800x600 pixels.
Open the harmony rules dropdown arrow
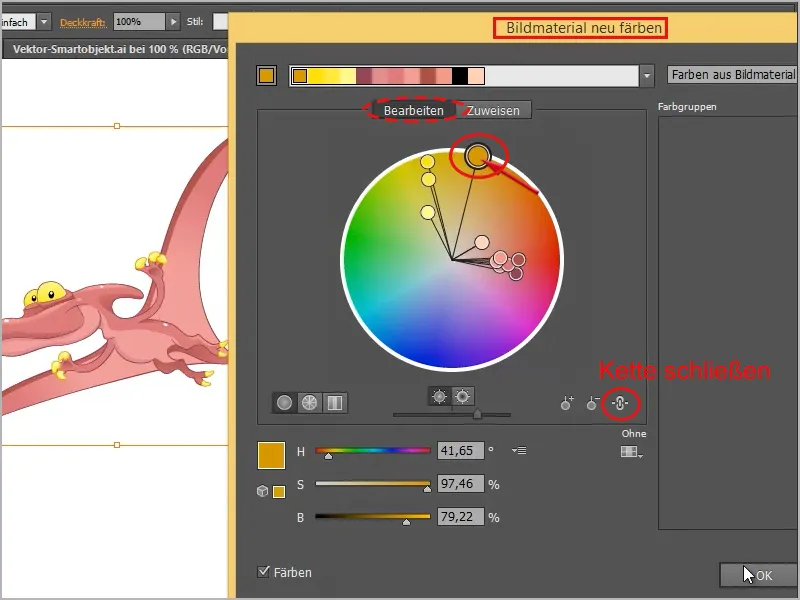tap(647, 76)
